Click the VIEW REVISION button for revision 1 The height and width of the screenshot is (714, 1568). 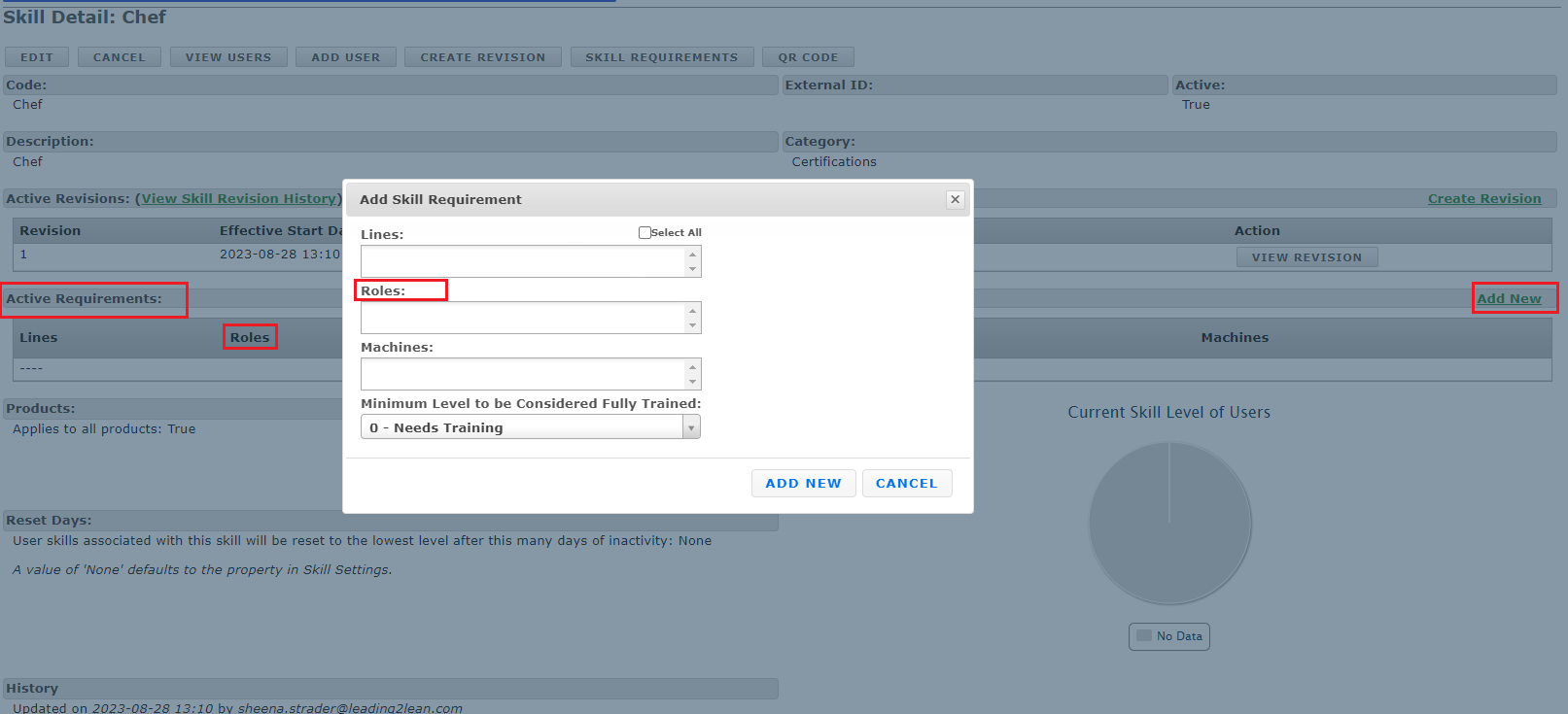(1307, 257)
